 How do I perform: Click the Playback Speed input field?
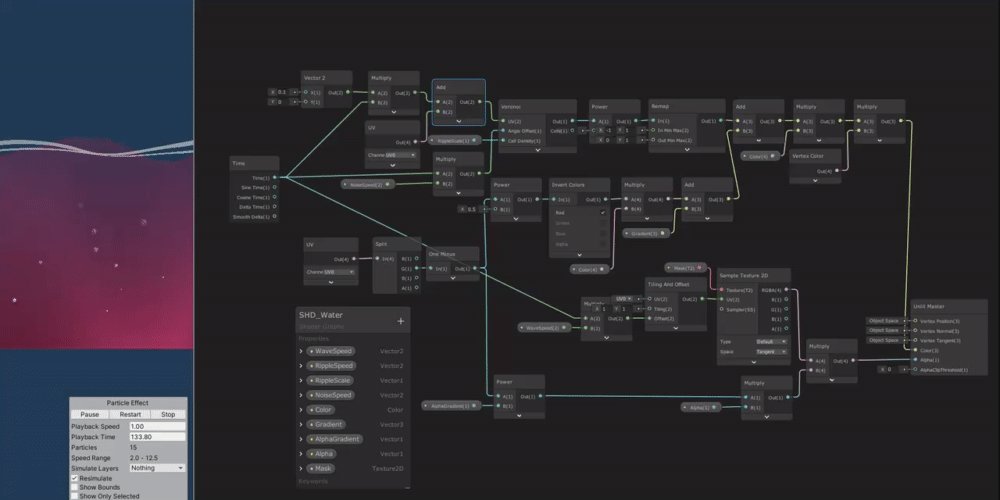tap(157, 426)
